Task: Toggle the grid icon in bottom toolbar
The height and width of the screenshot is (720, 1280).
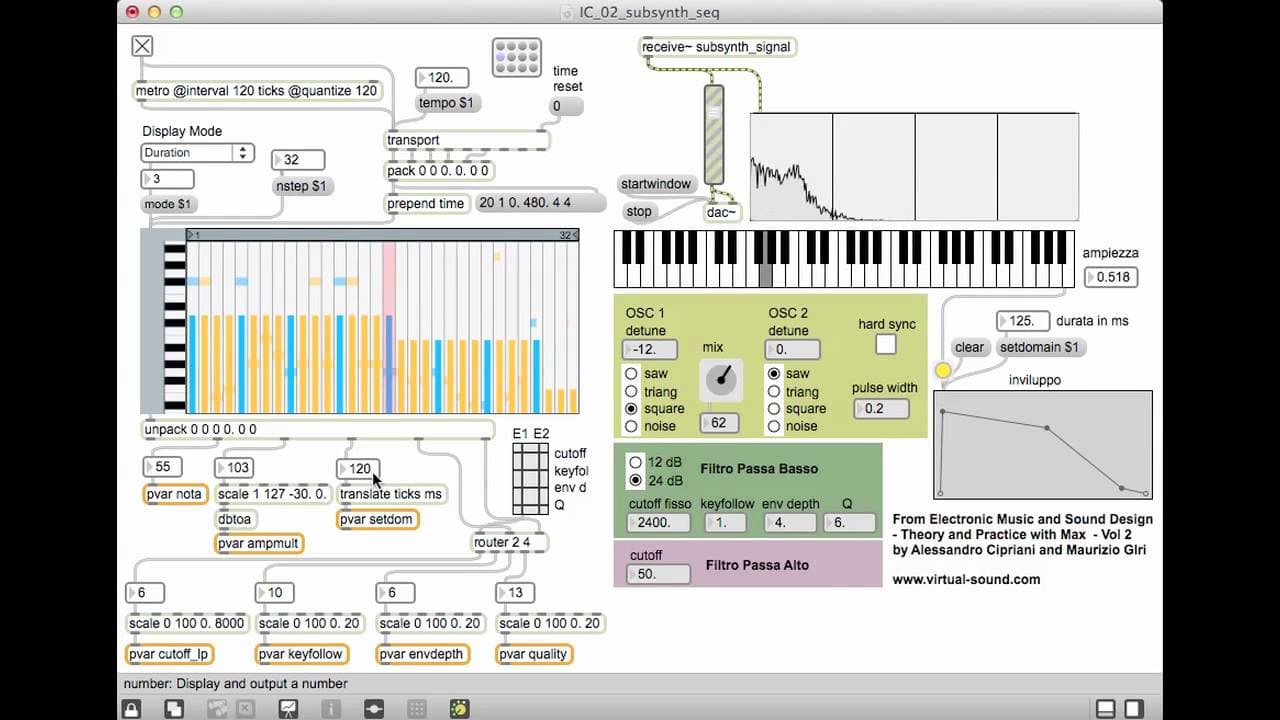Action: [x=417, y=708]
